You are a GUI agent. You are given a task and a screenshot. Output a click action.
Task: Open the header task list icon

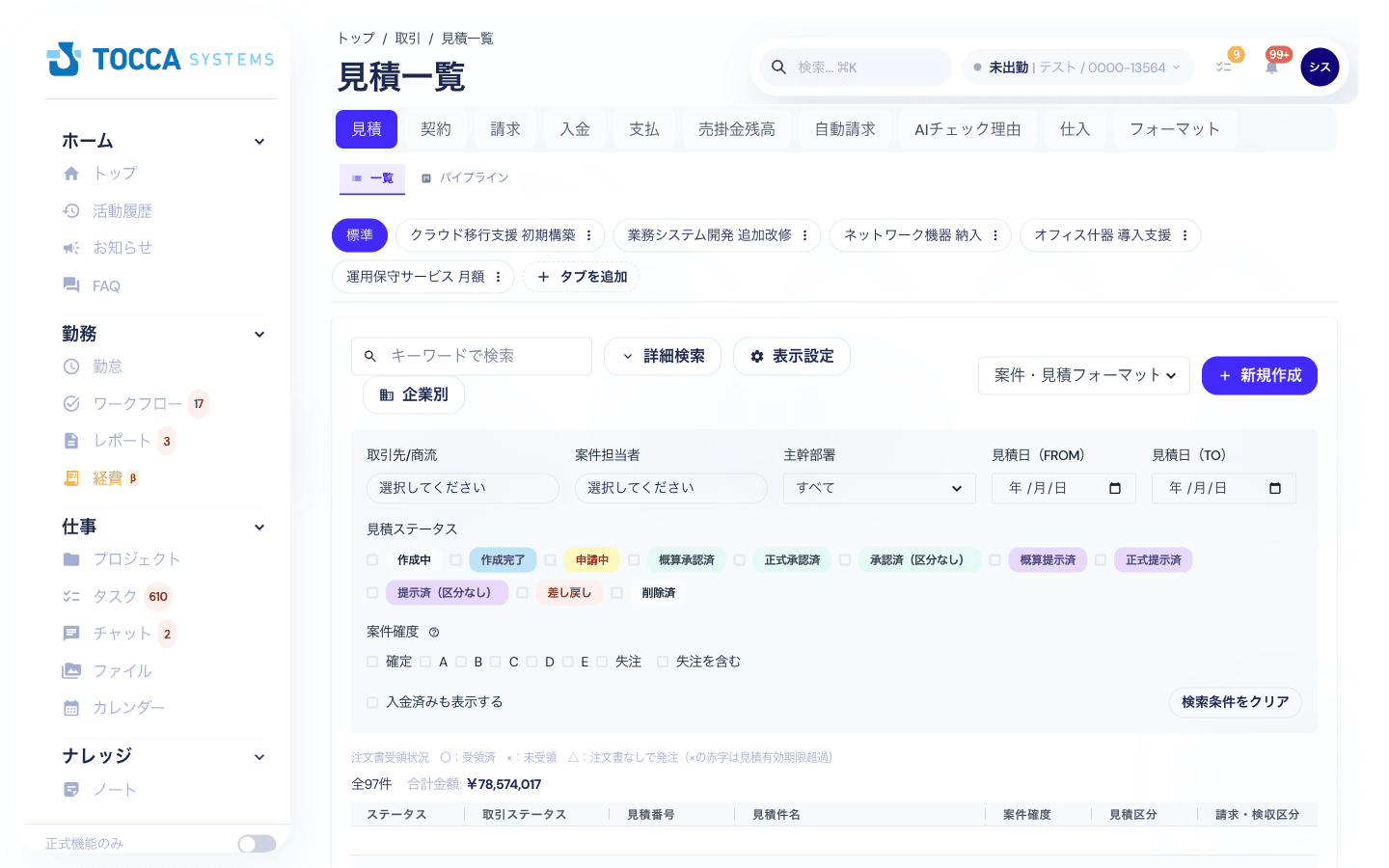(1223, 68)
